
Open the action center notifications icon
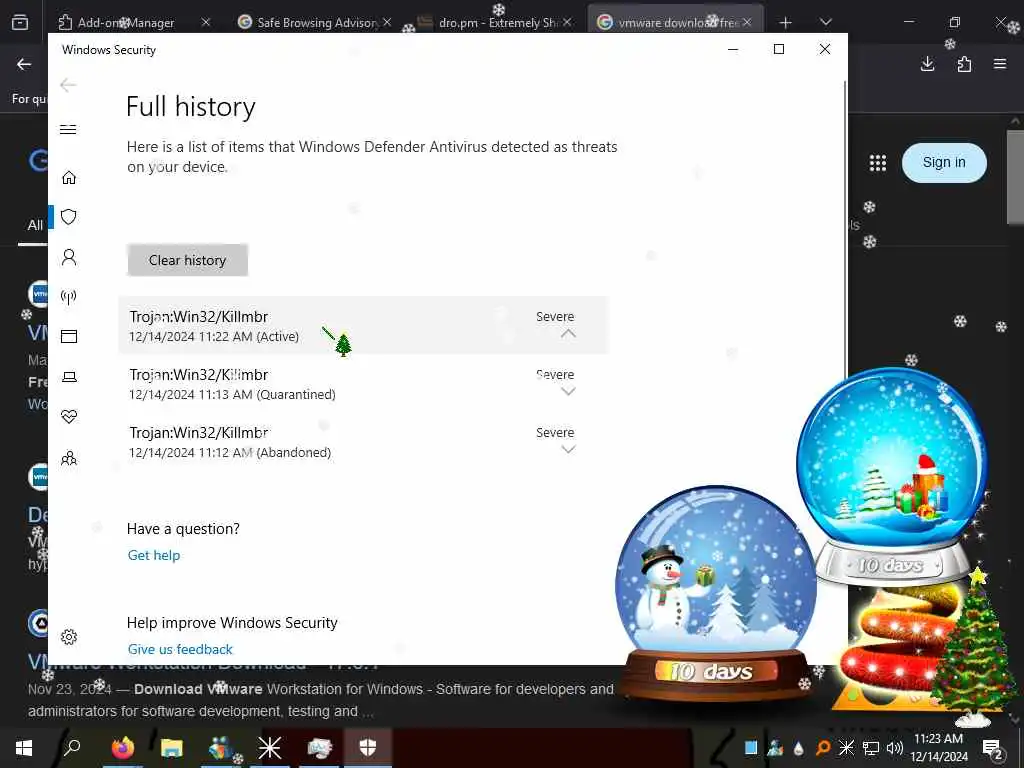click(993, 748)
